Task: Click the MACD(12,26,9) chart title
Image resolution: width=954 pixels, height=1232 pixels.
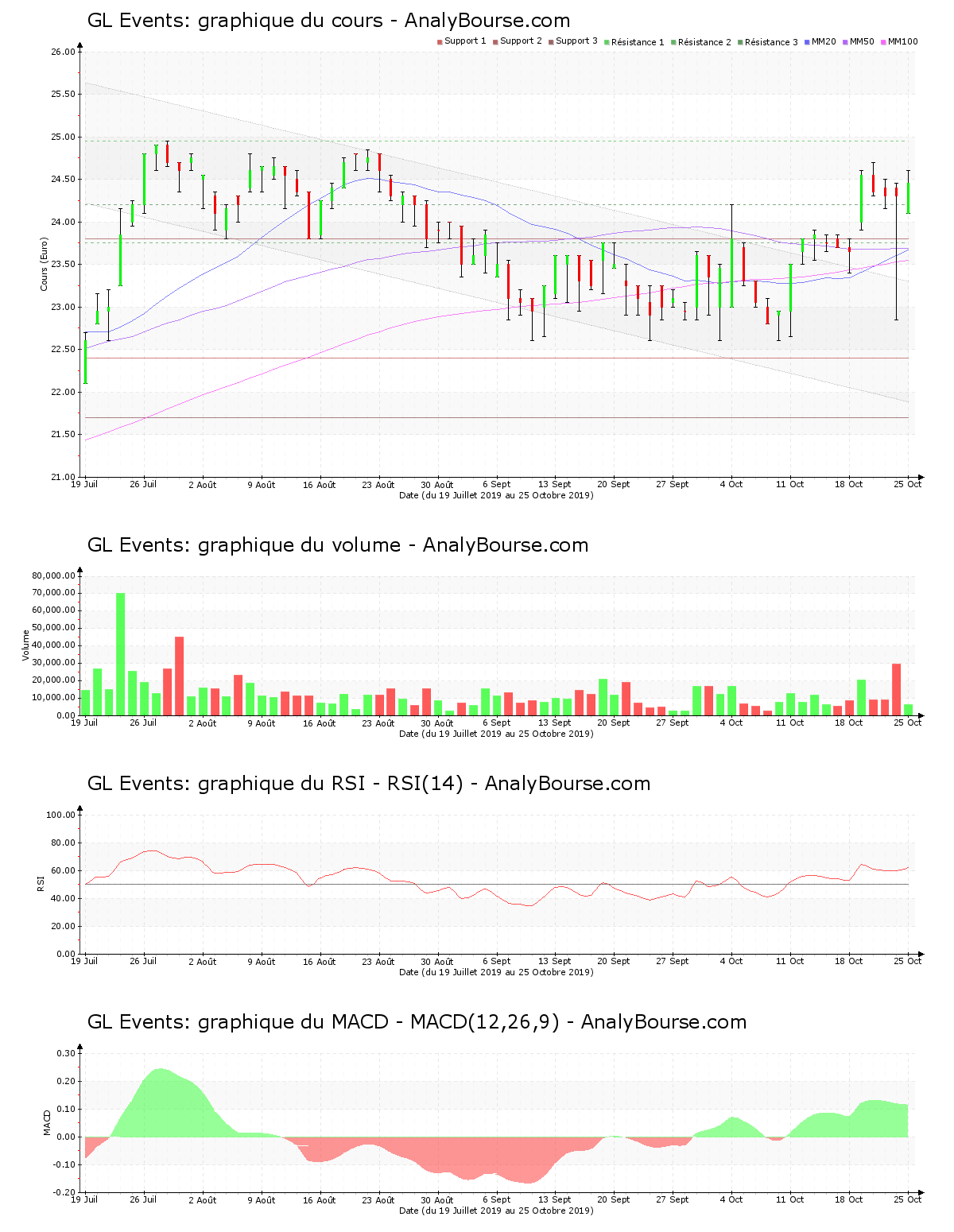Action: point(417,1022)
